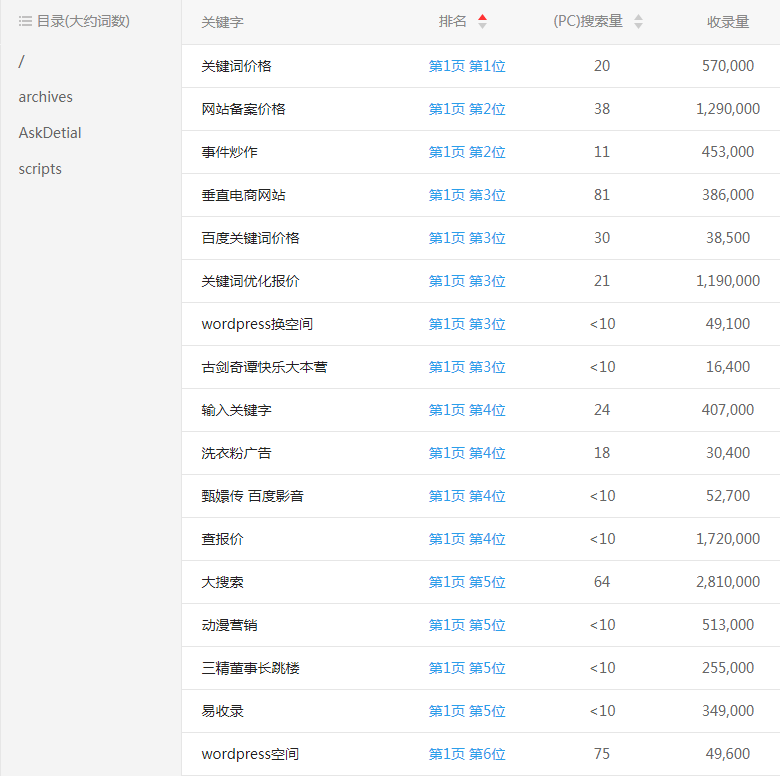Click the keyword 三精董事长跳楼
The width and height of the screenshot is (780, 776).
[x=250, y=668]
